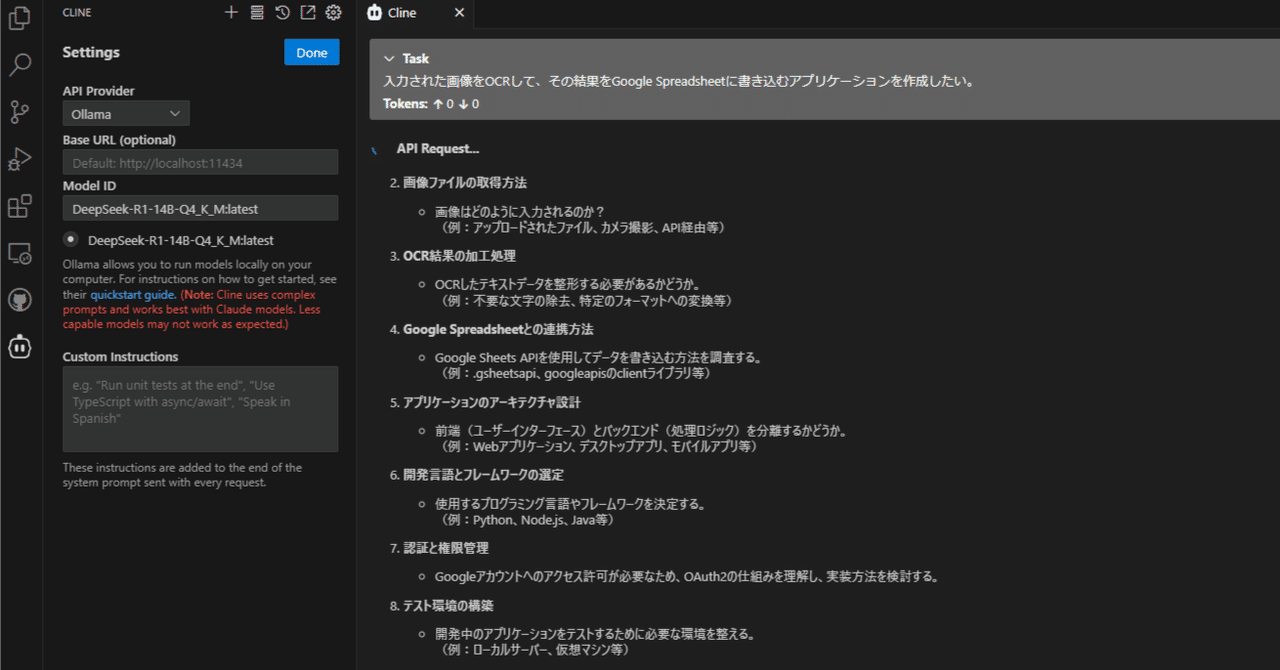Open Cline in editor popout icon
1280x670 pixels.
pos(308,13)
